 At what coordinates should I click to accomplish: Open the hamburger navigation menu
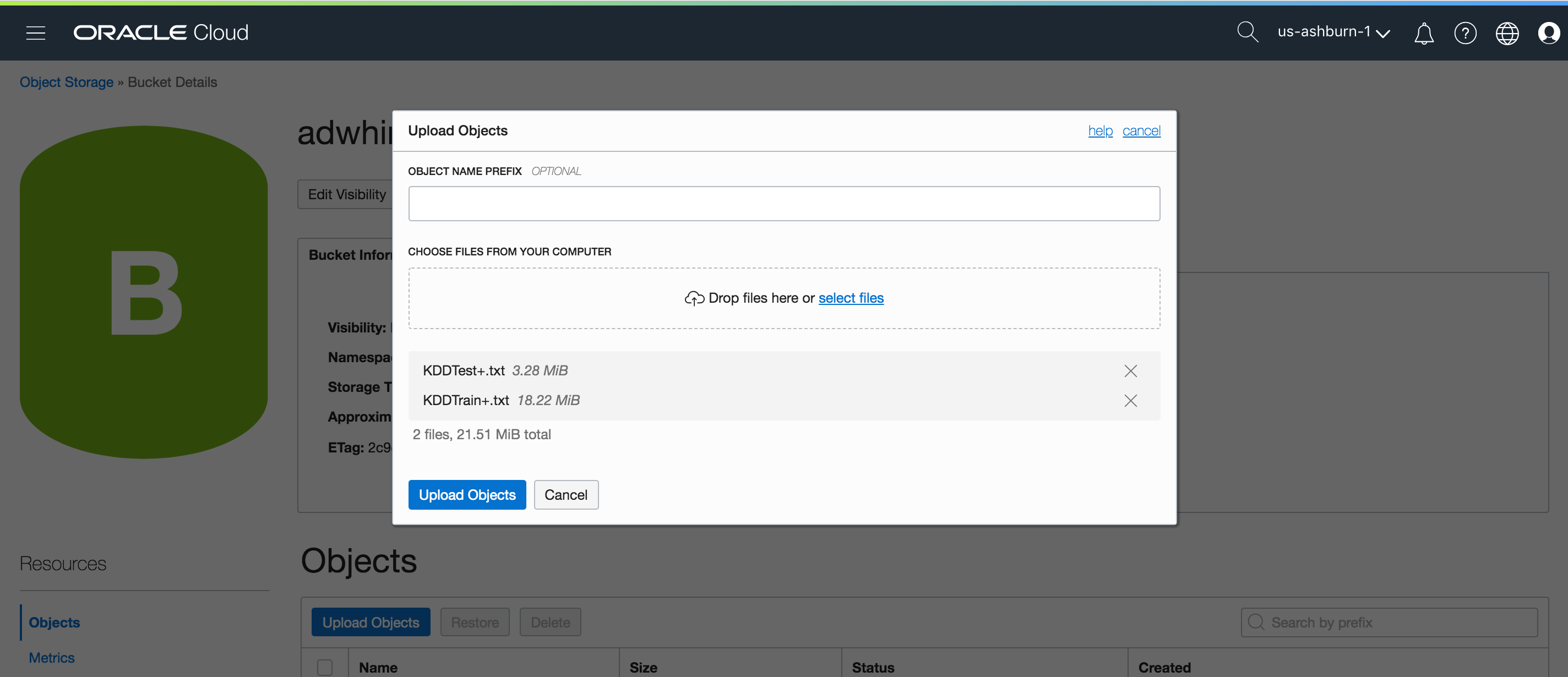36,32
